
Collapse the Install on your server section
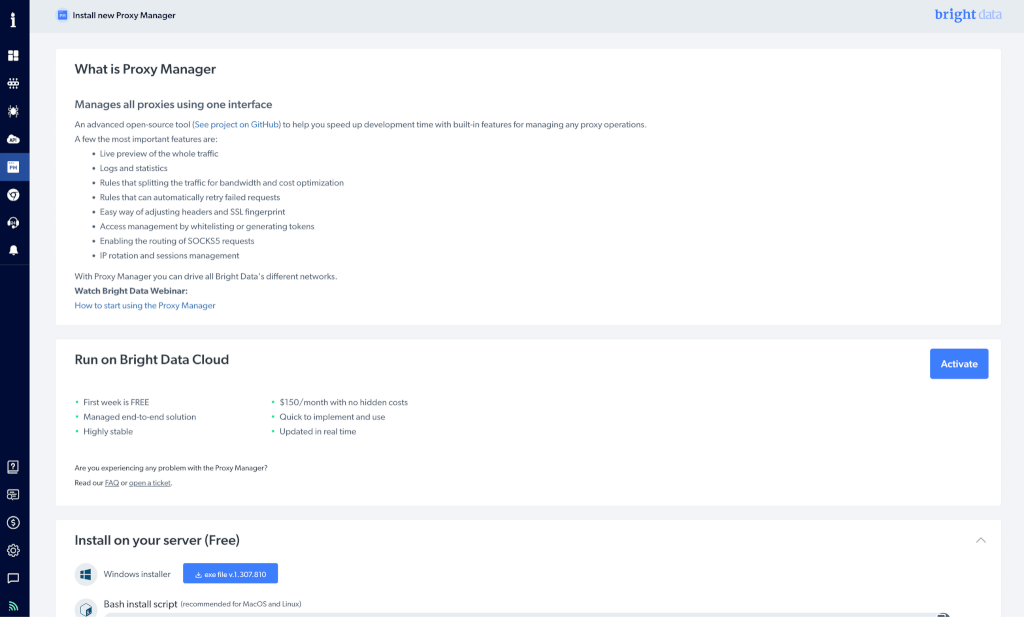[980, 540]
